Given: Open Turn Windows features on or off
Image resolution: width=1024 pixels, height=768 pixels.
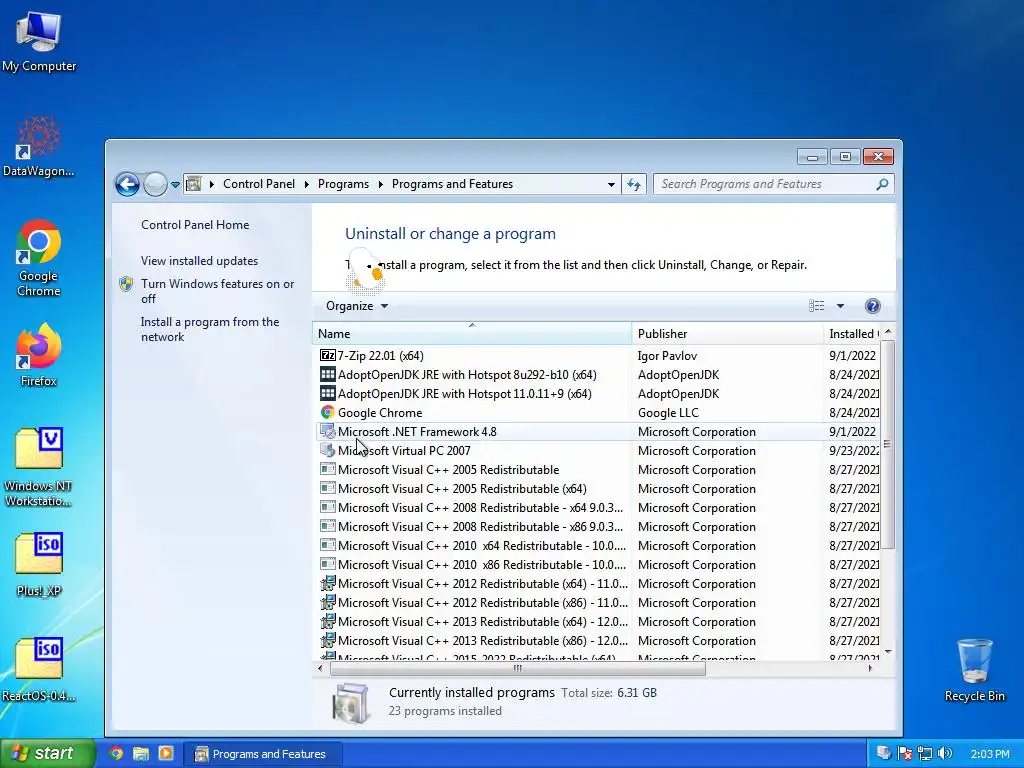Looking at the screenshot, I should point(217,291).
